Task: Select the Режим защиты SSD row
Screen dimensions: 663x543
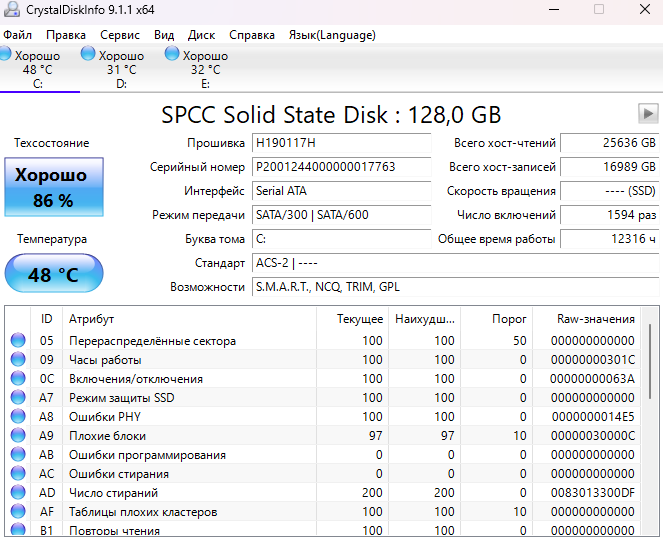Action: point(325,398)
